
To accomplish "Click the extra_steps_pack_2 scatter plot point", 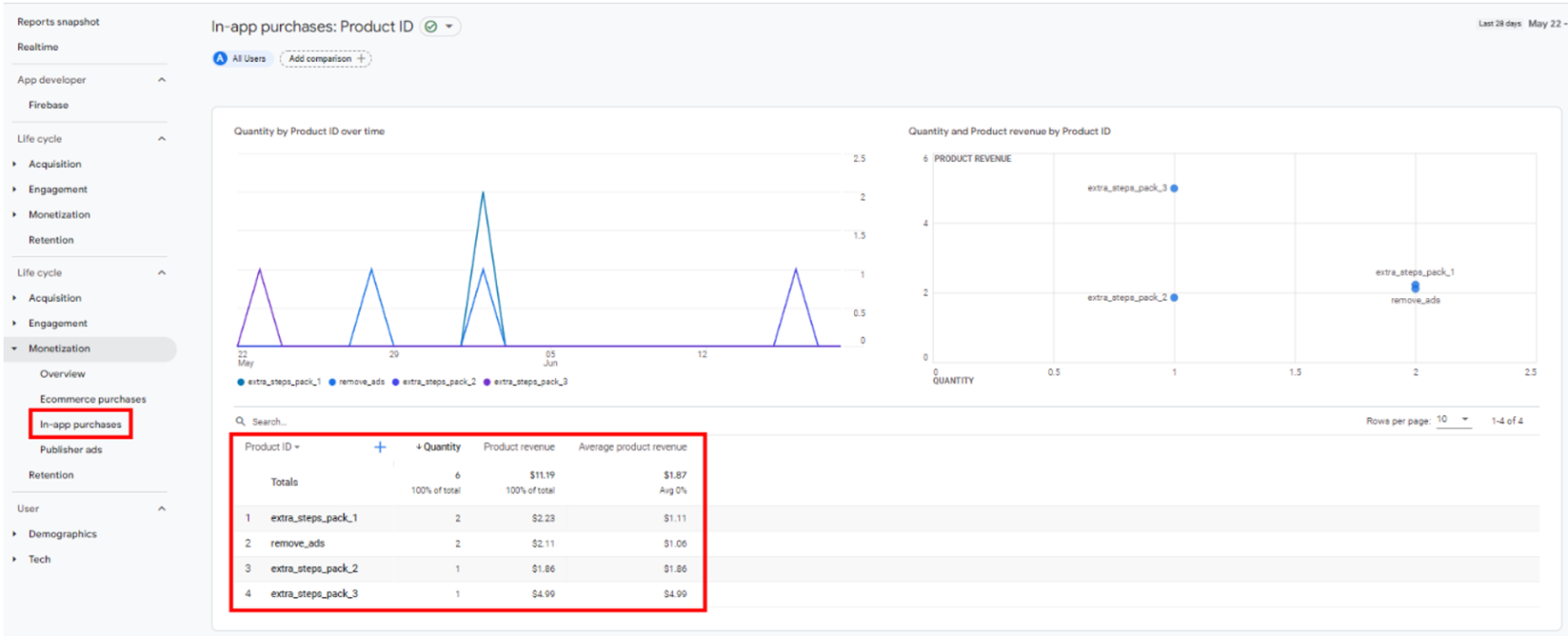I will tap(1175, 297).
